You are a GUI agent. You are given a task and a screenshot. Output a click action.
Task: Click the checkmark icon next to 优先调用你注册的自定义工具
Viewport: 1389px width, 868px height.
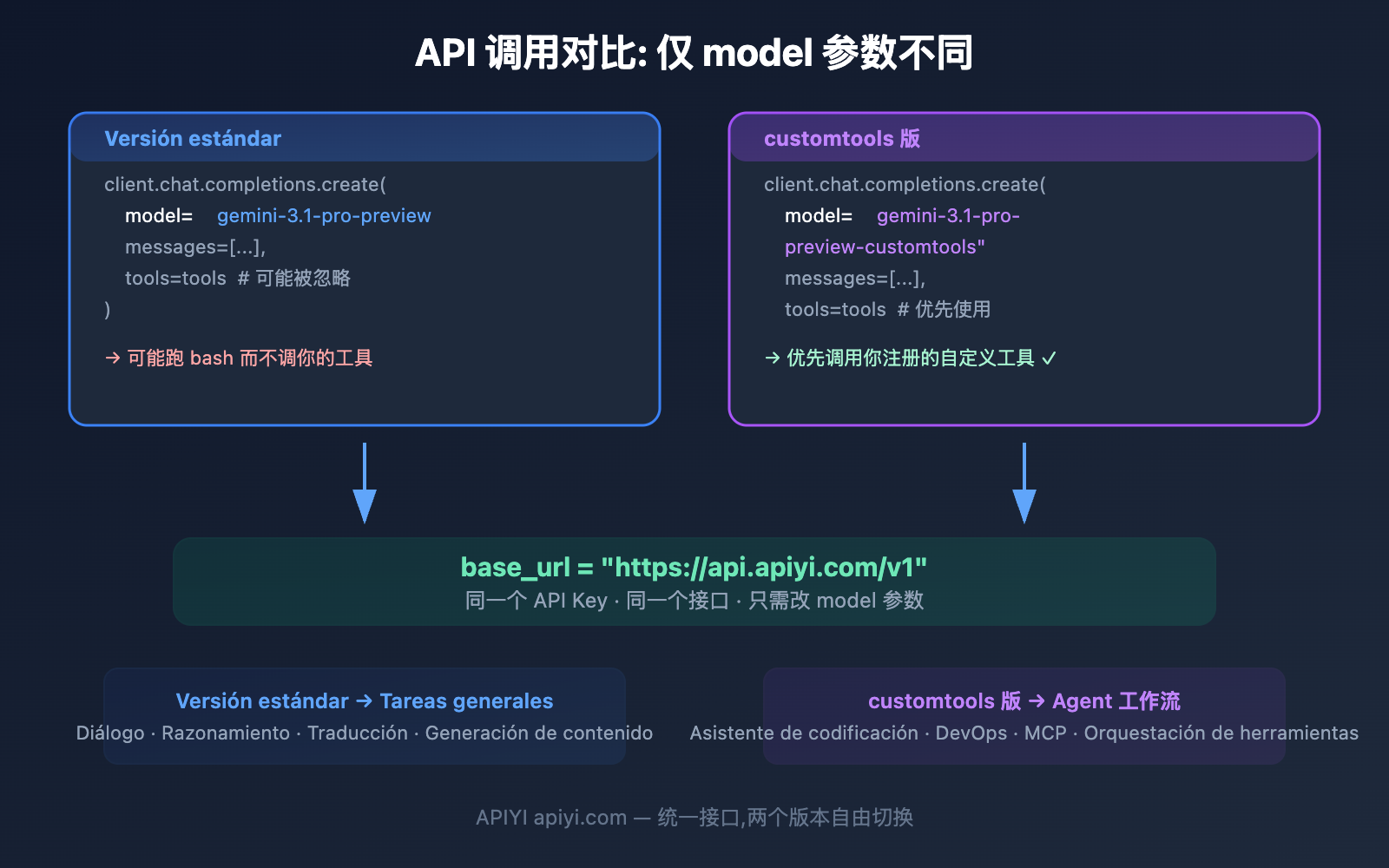click(1047, 357)
